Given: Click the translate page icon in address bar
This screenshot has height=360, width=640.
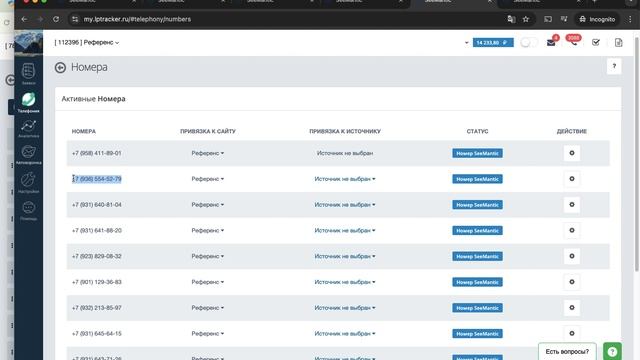Looking at the screenshot, I should tap(511, 19).
